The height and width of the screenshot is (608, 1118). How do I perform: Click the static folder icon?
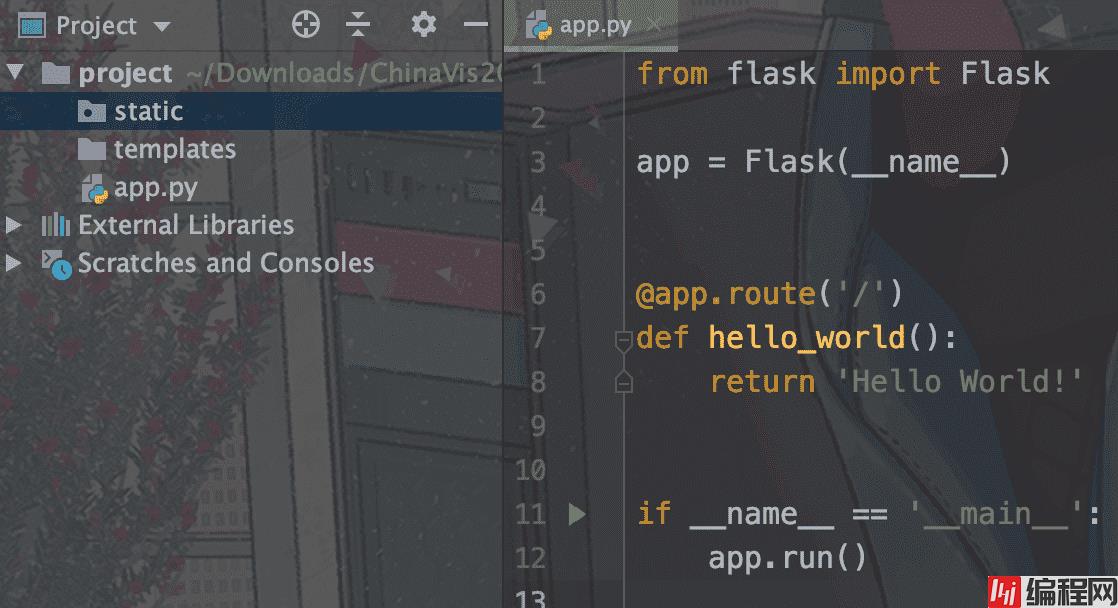[92, 111]
